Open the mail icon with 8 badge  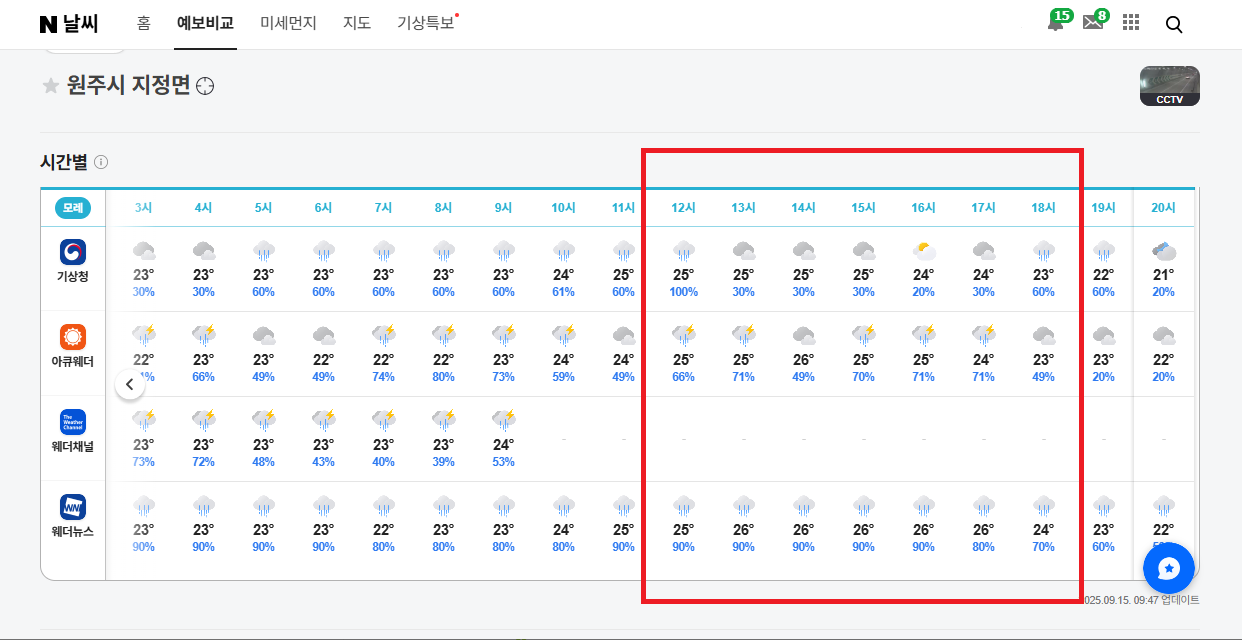pyautogui.click(x=1093, y=23)
